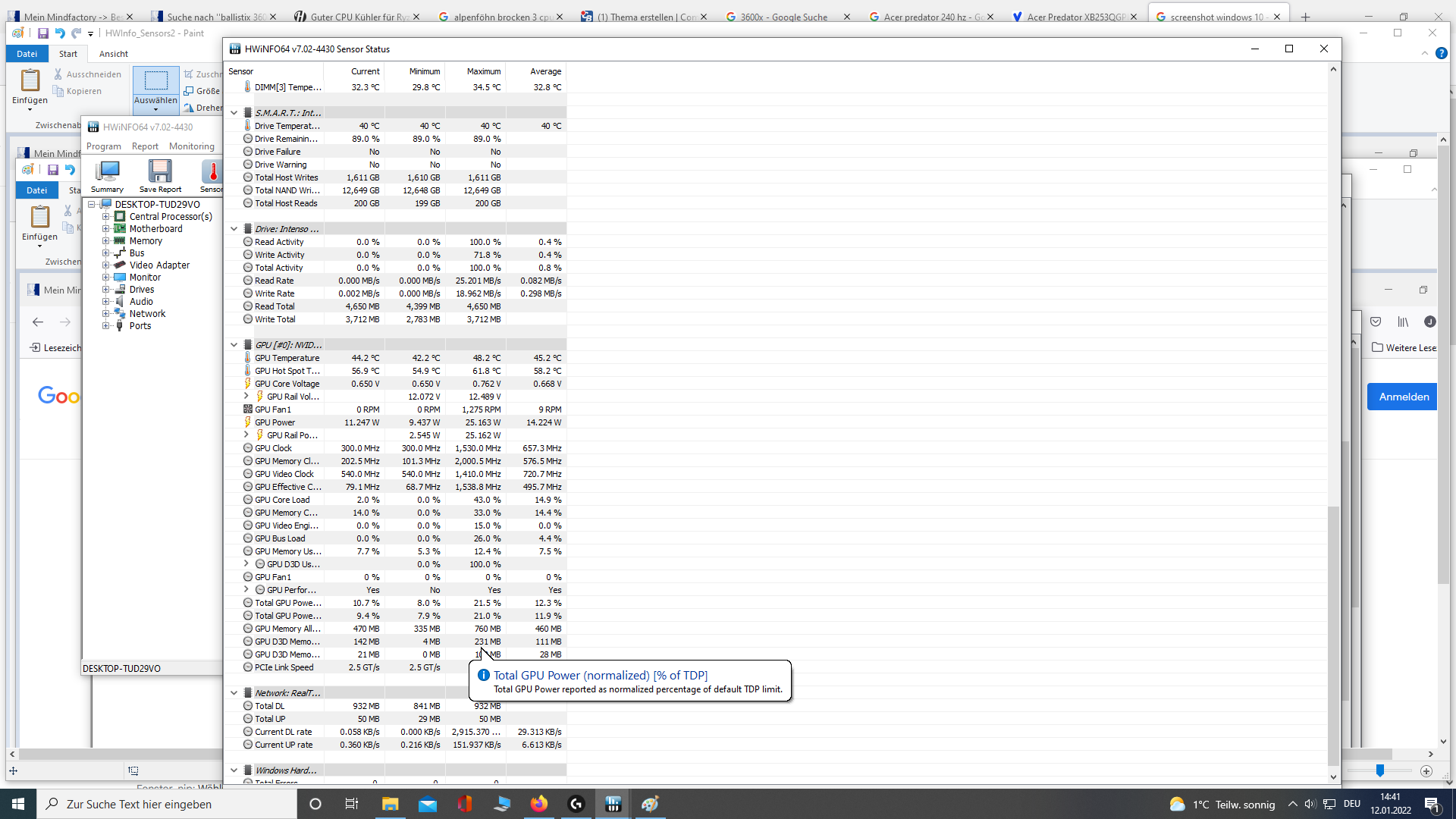This screenshot has height=819, width=1456.
Task: Click the Paint save icon in quick access
Action: point(43,33)
